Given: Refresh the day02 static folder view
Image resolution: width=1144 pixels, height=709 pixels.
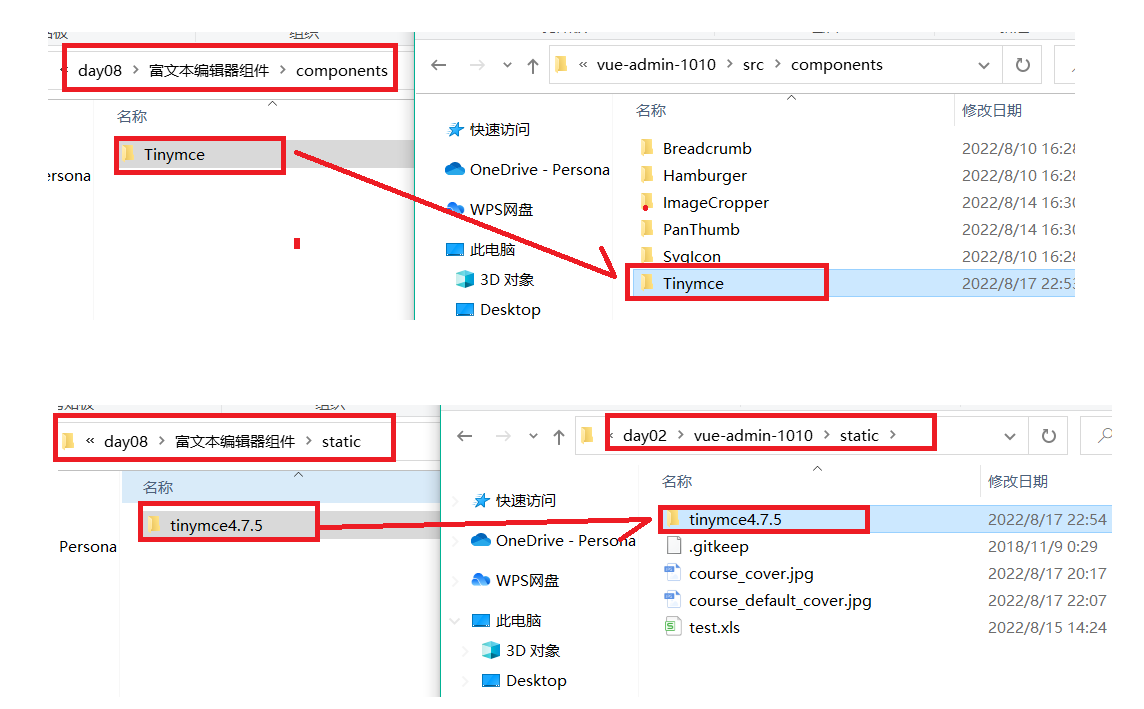Looking at the screenshot, I should coord(1048,435).
